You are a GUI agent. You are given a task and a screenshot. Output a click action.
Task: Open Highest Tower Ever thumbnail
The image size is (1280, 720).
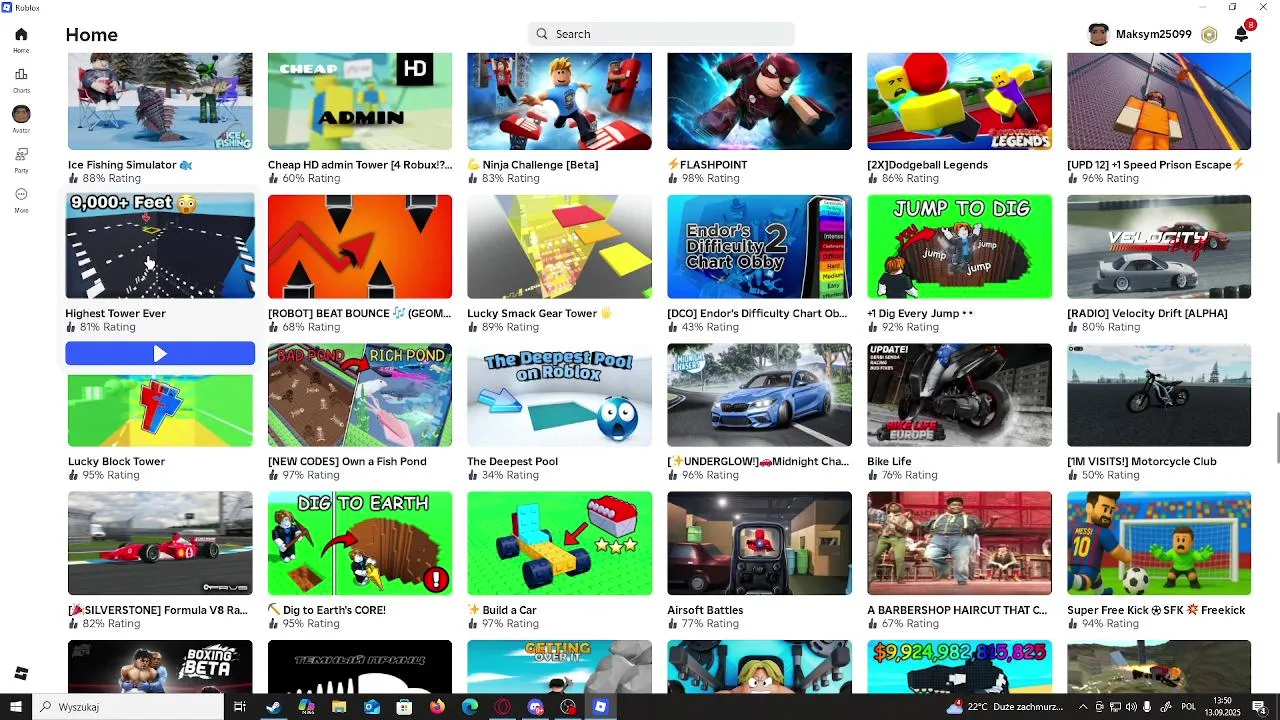click(x=160, y=246)
